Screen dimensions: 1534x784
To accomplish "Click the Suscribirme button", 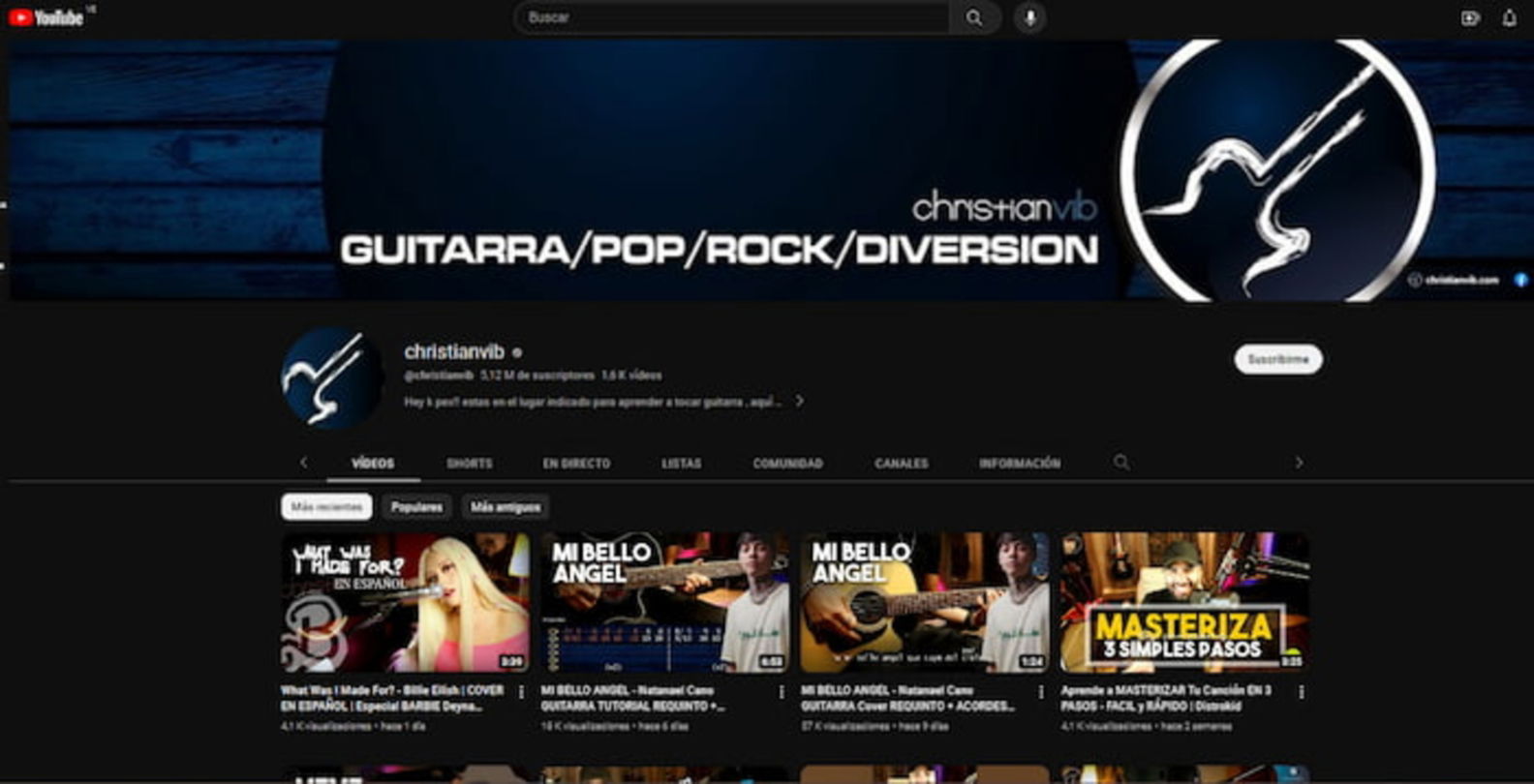I will click(x=1278, y=359).
